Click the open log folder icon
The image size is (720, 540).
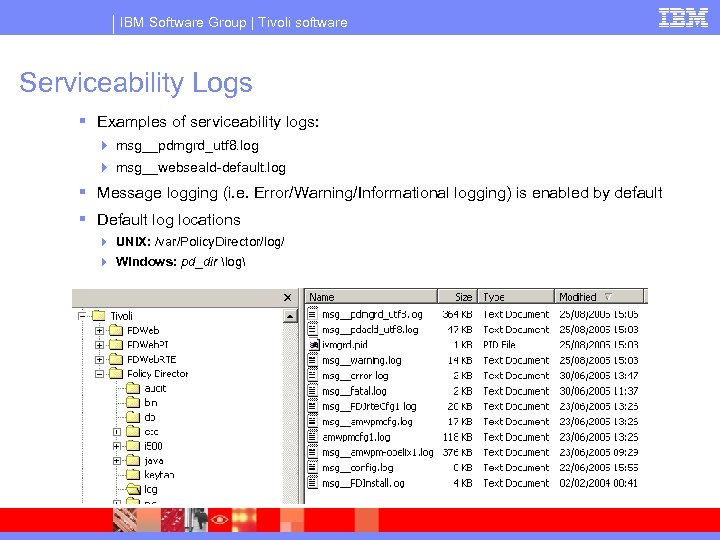133,489
